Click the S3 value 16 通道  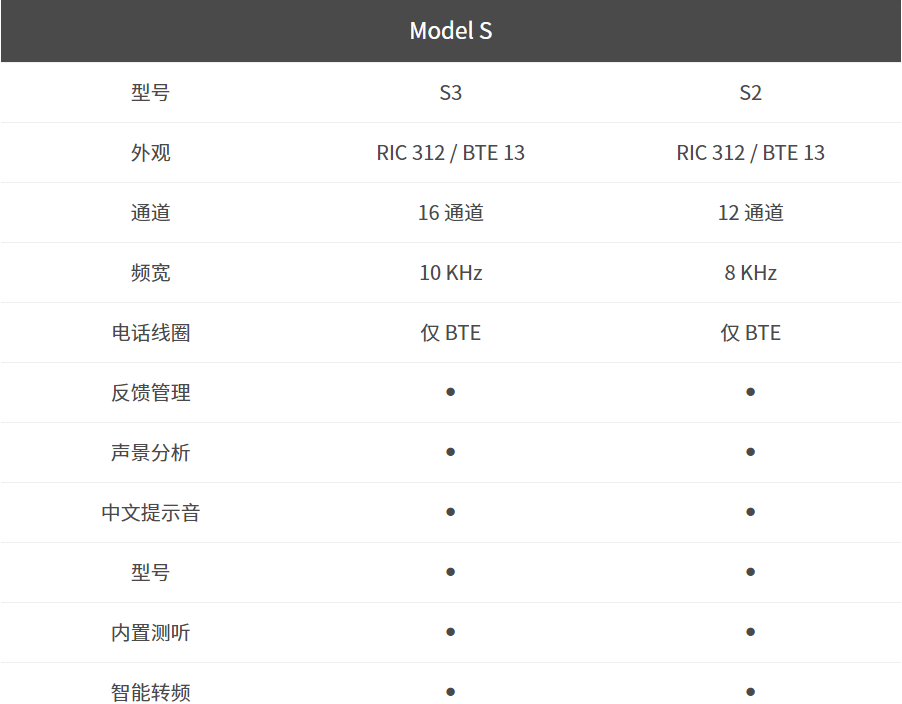(451, 213)
